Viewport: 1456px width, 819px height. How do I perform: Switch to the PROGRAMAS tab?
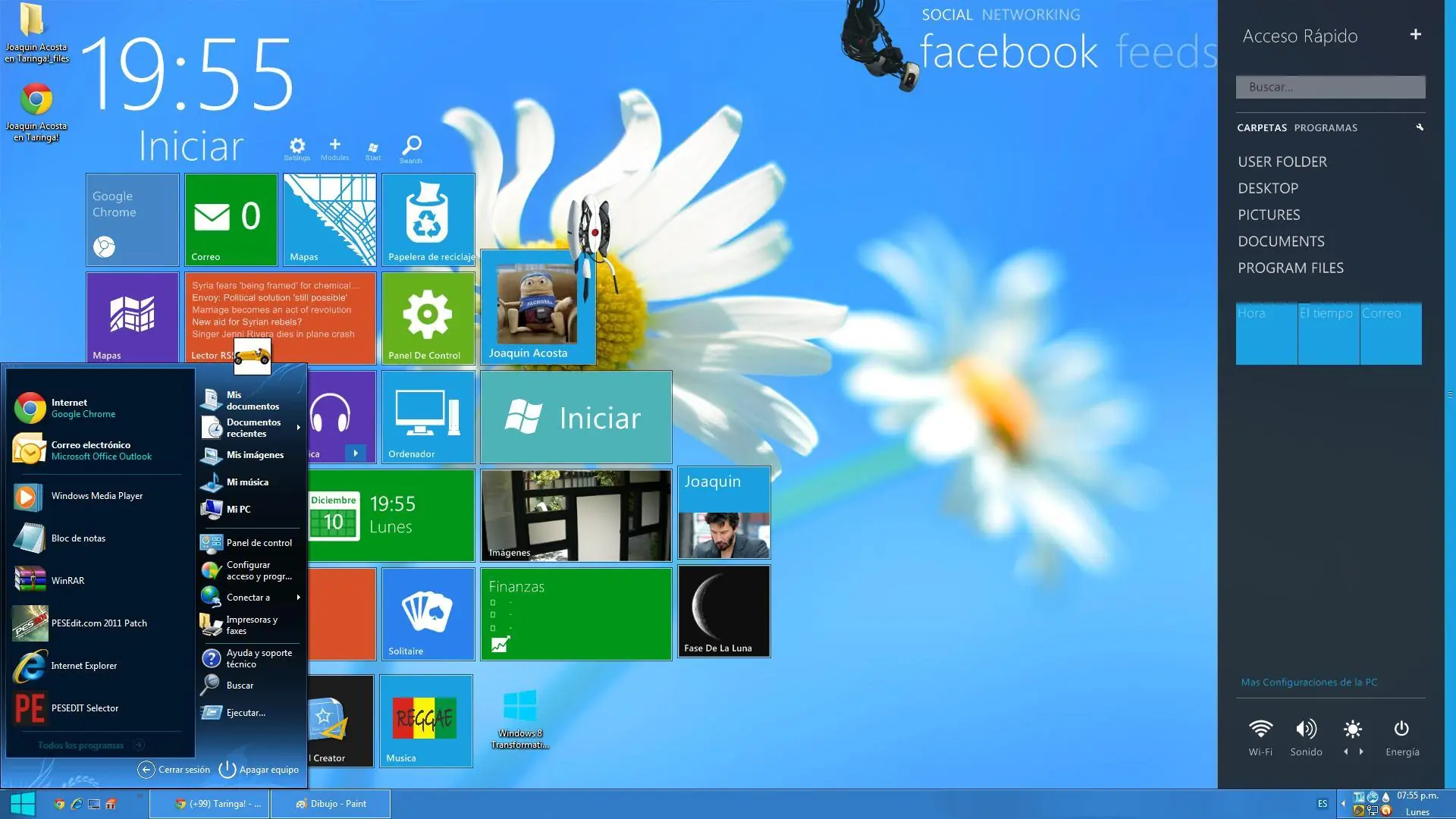click(x=1326, y=127)
